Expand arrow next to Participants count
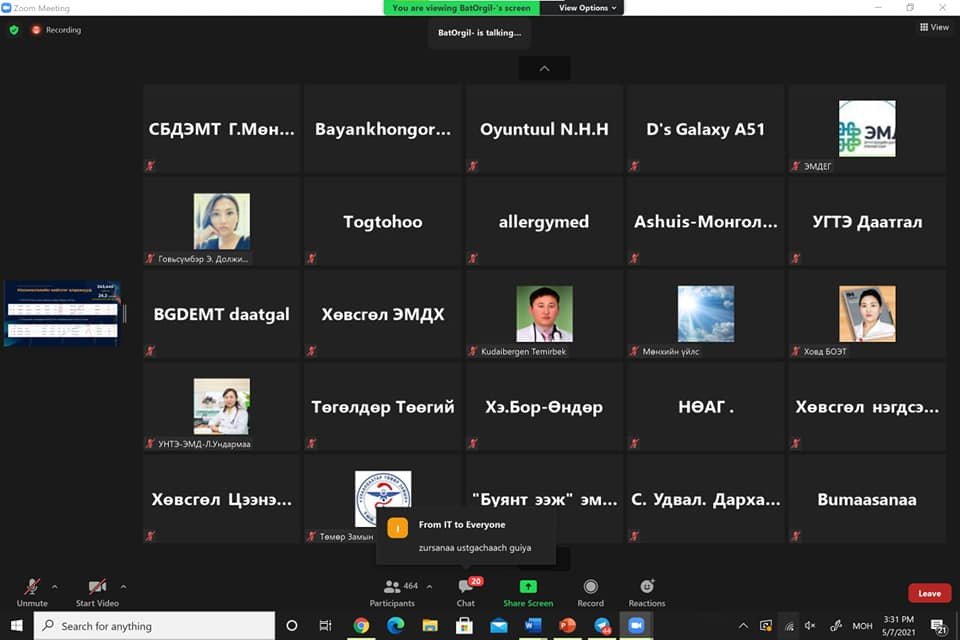 pyautogui.click(x=429, y=587)
